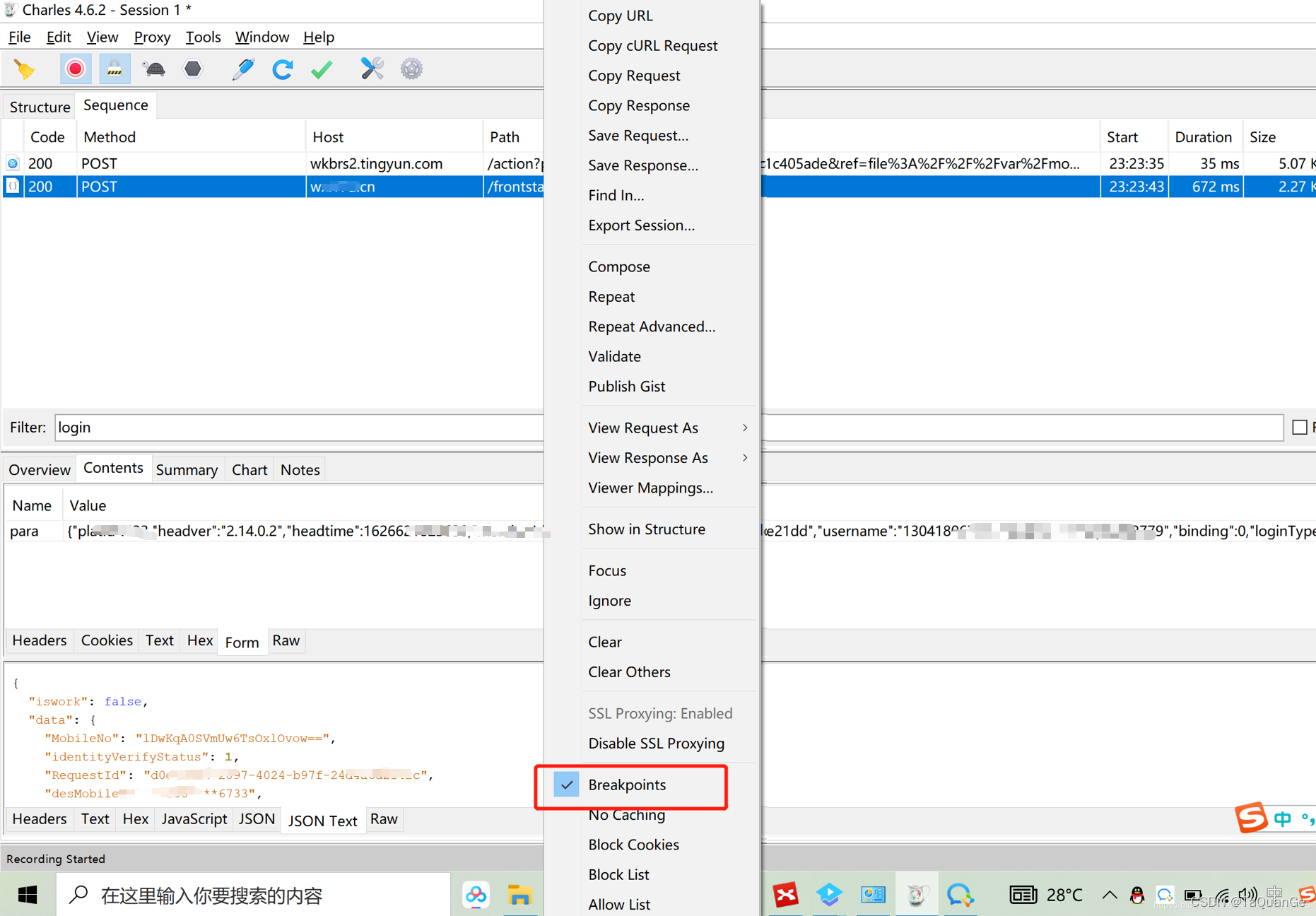Tick the checkbox right of Filter field
Screen dimensions: 1316x916
tap(1299, 428)
